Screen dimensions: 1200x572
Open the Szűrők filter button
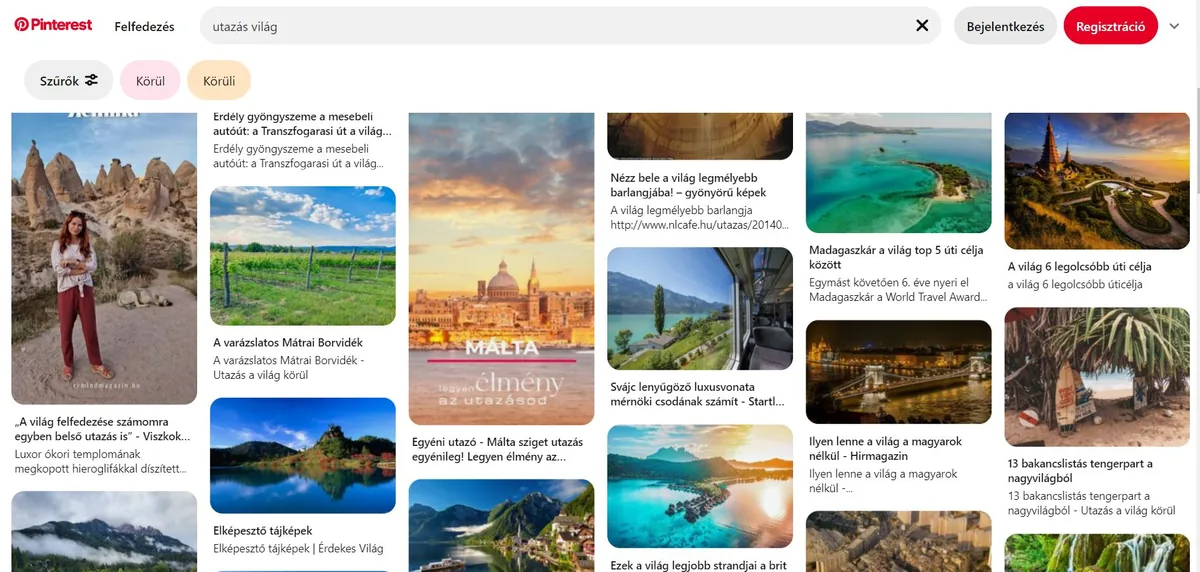pos(69,81)
